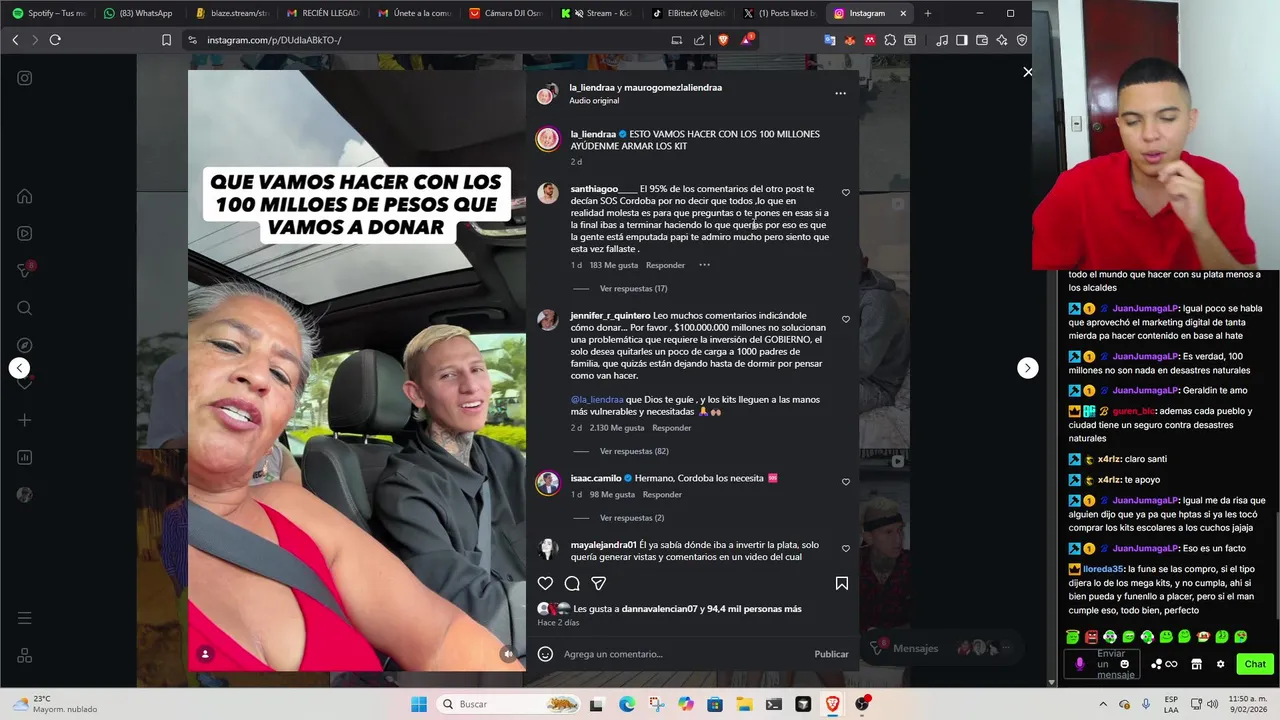This screenshot has height=720, width=1280.
Task: Go to the previous post arrow
Action: pyautogui.click(x=20, y=368)
